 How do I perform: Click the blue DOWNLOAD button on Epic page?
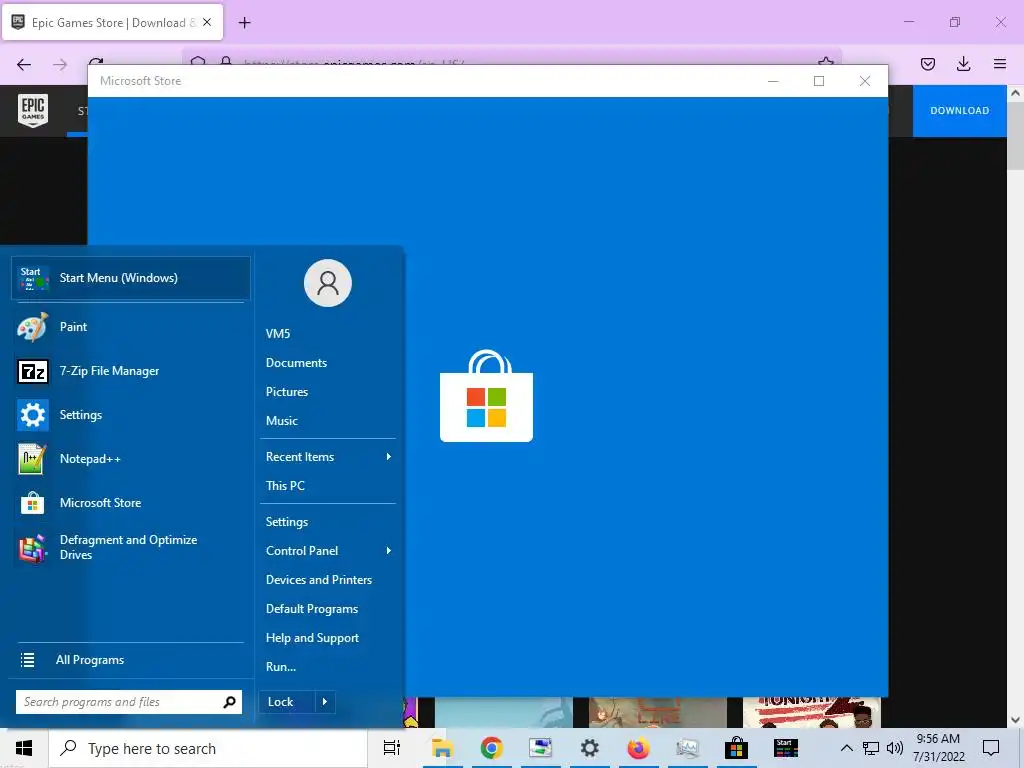(959, 110)
